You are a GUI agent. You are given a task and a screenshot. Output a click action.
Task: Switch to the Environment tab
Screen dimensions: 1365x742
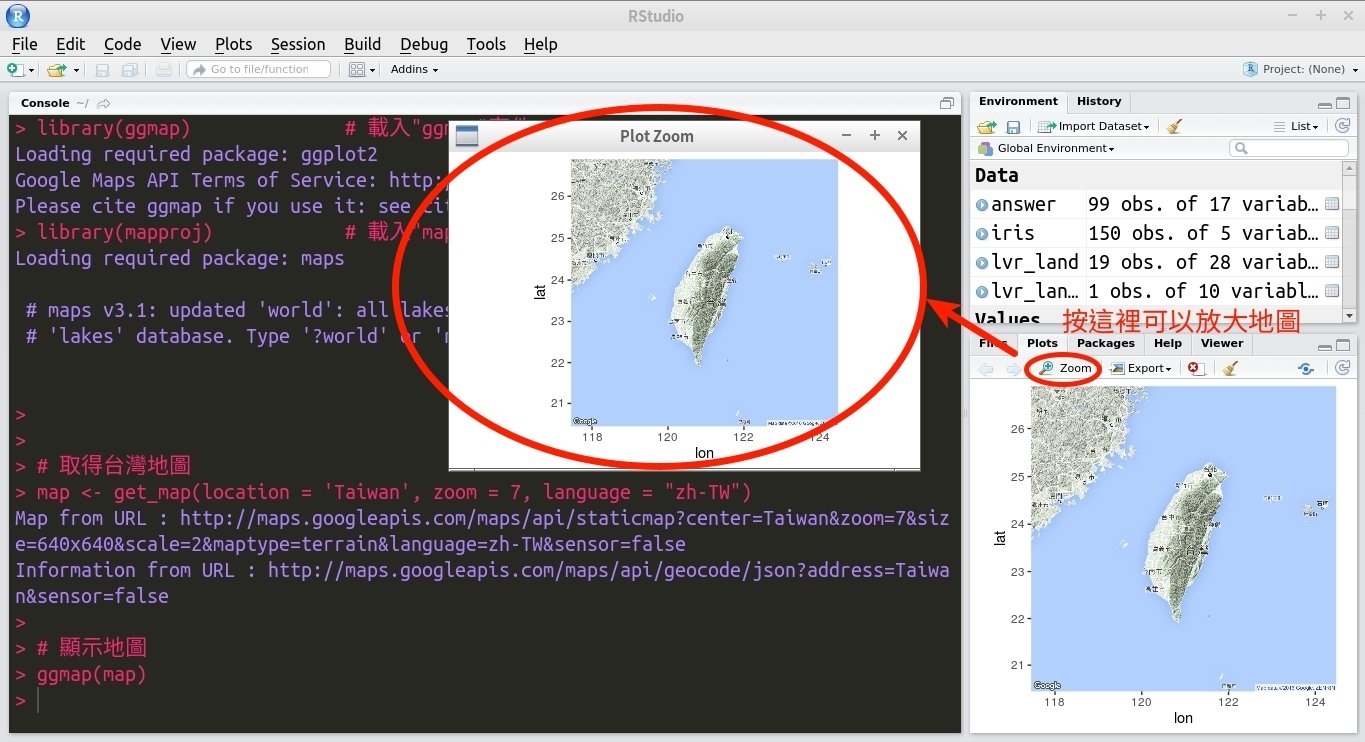point(1018,101)
